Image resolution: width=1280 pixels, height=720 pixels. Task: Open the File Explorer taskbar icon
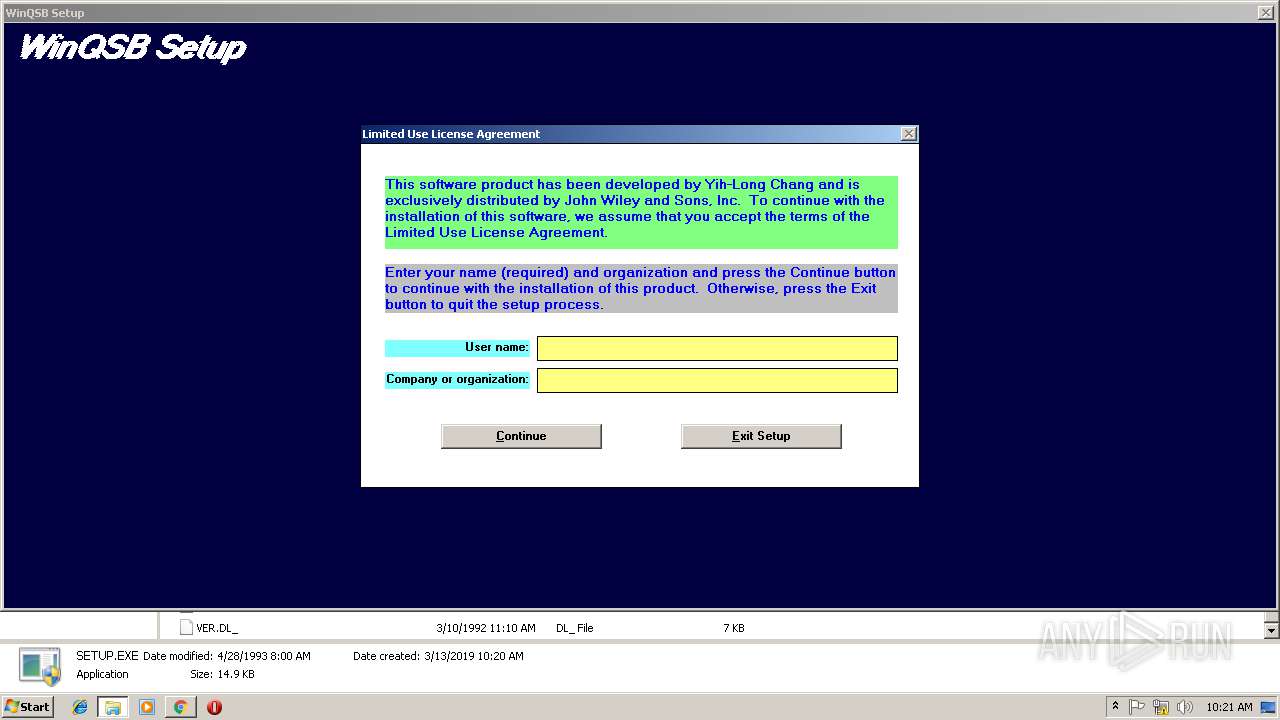113,707
